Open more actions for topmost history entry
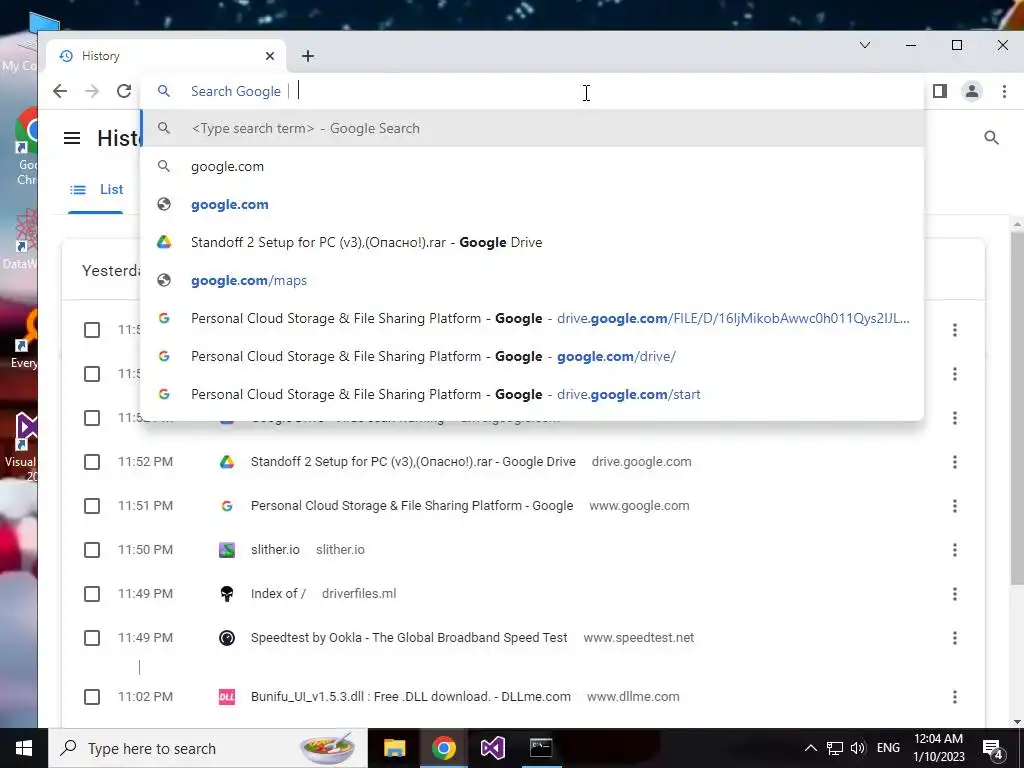This screenshot has width=1024, height=768. click(955, 330)
